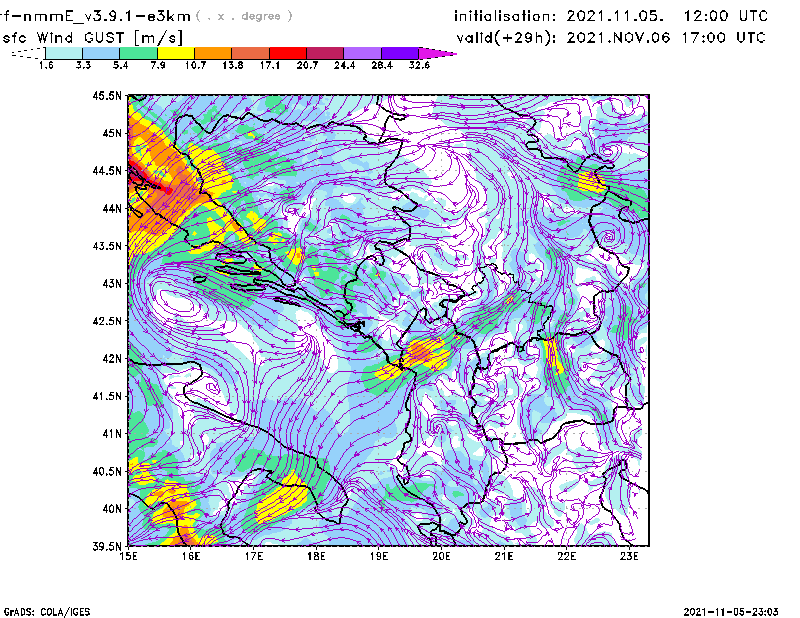Click the 17.1 value under the colorbar

click(x=270, y=65)
